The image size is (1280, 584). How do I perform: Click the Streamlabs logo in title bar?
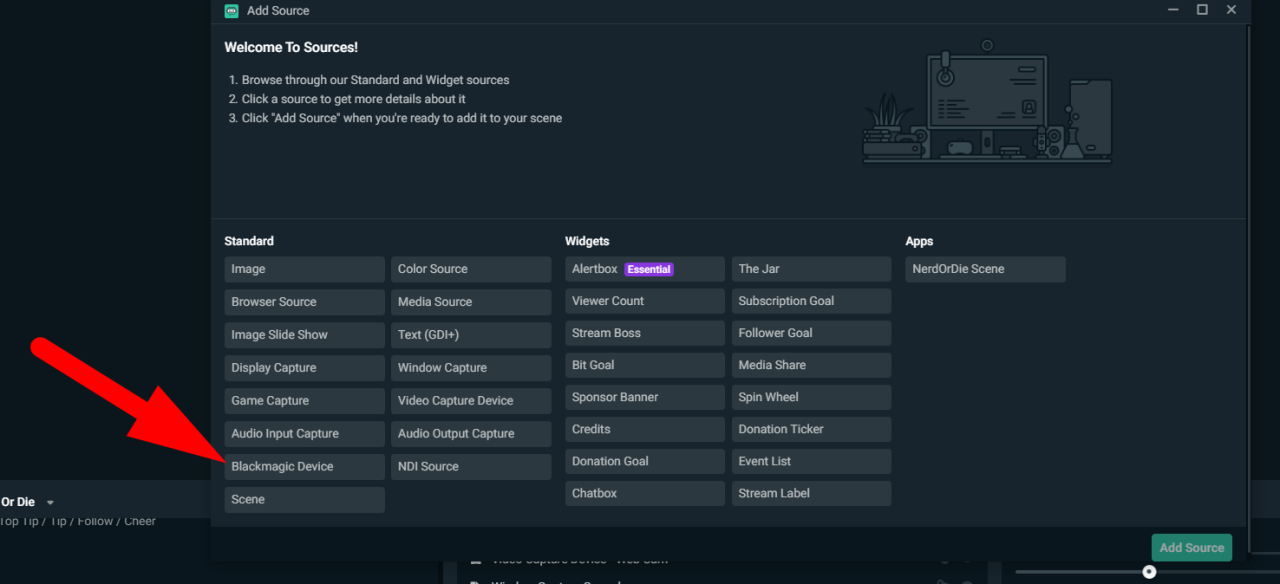(x=232, y=11)
